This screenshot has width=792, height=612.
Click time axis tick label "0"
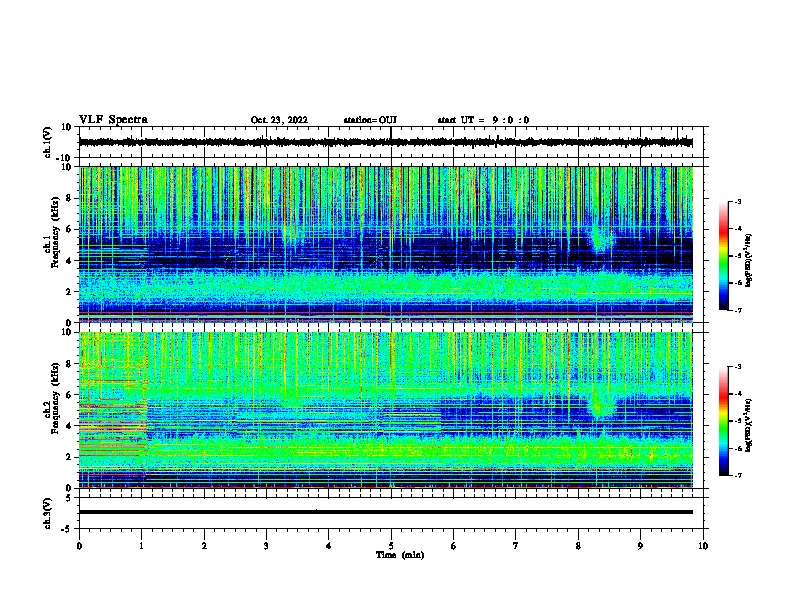(x=79, y=546)
